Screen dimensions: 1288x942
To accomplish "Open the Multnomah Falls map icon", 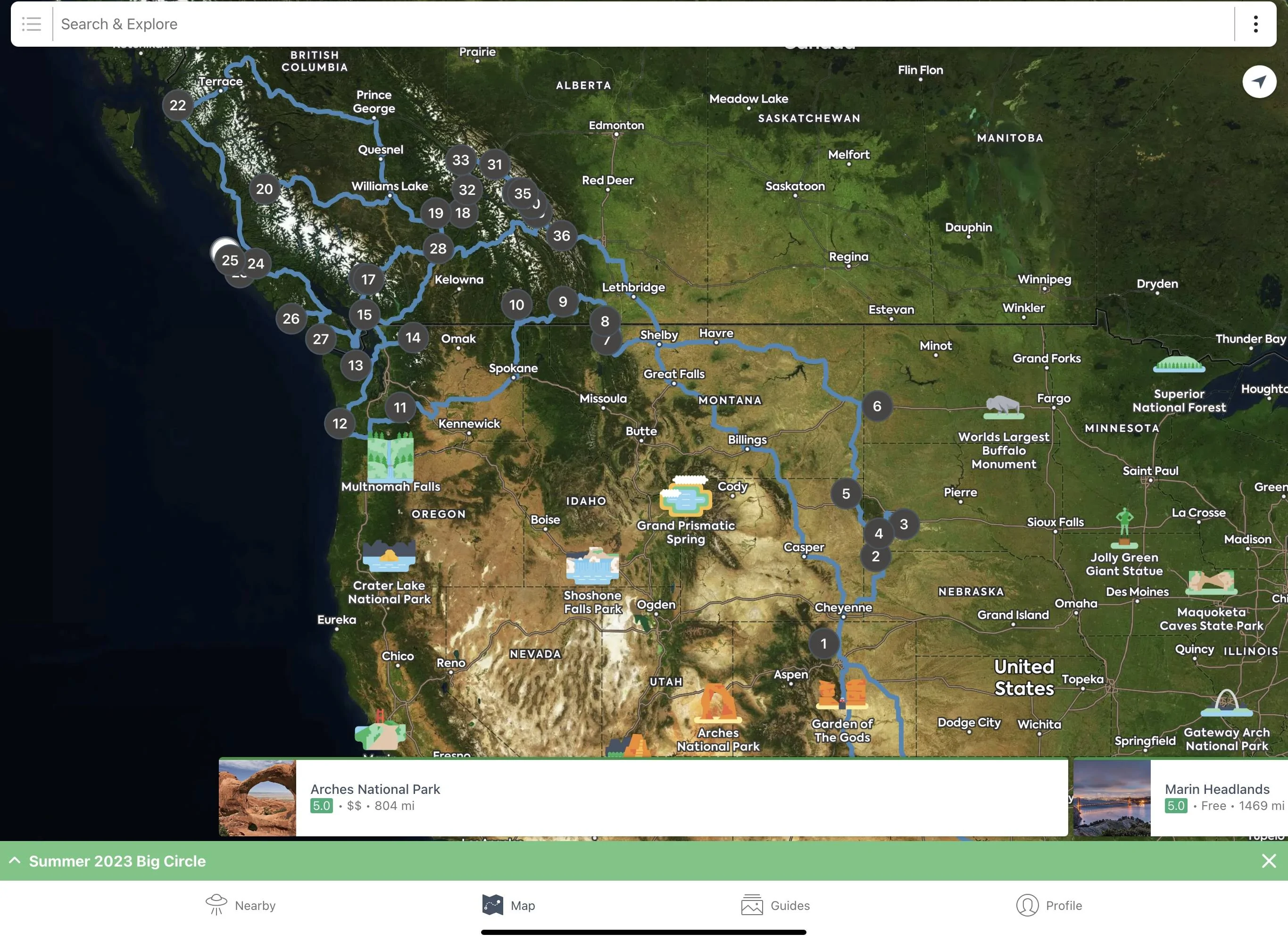I will (391, 456).
